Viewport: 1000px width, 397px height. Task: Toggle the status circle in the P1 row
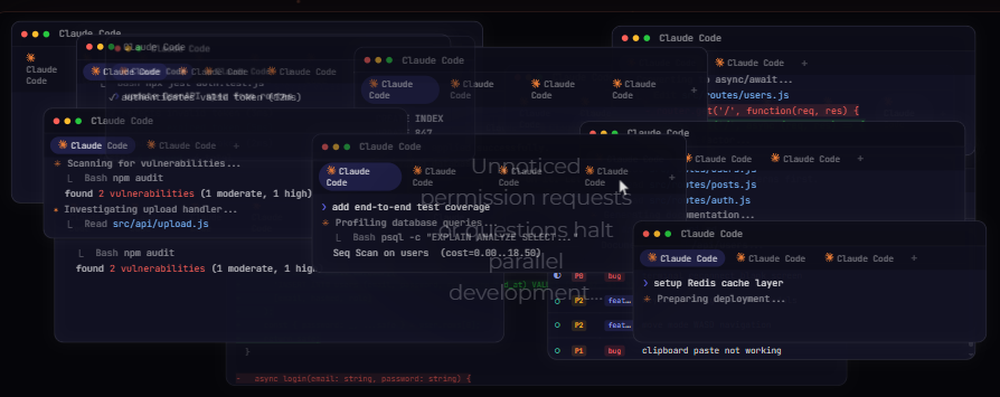point(557,350)
